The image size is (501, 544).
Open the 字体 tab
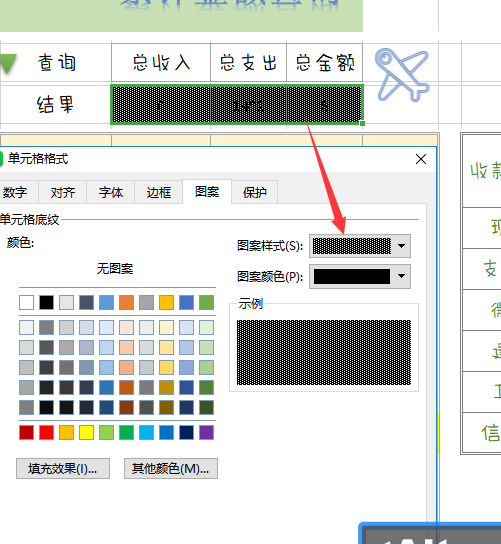tap(111, 192)
